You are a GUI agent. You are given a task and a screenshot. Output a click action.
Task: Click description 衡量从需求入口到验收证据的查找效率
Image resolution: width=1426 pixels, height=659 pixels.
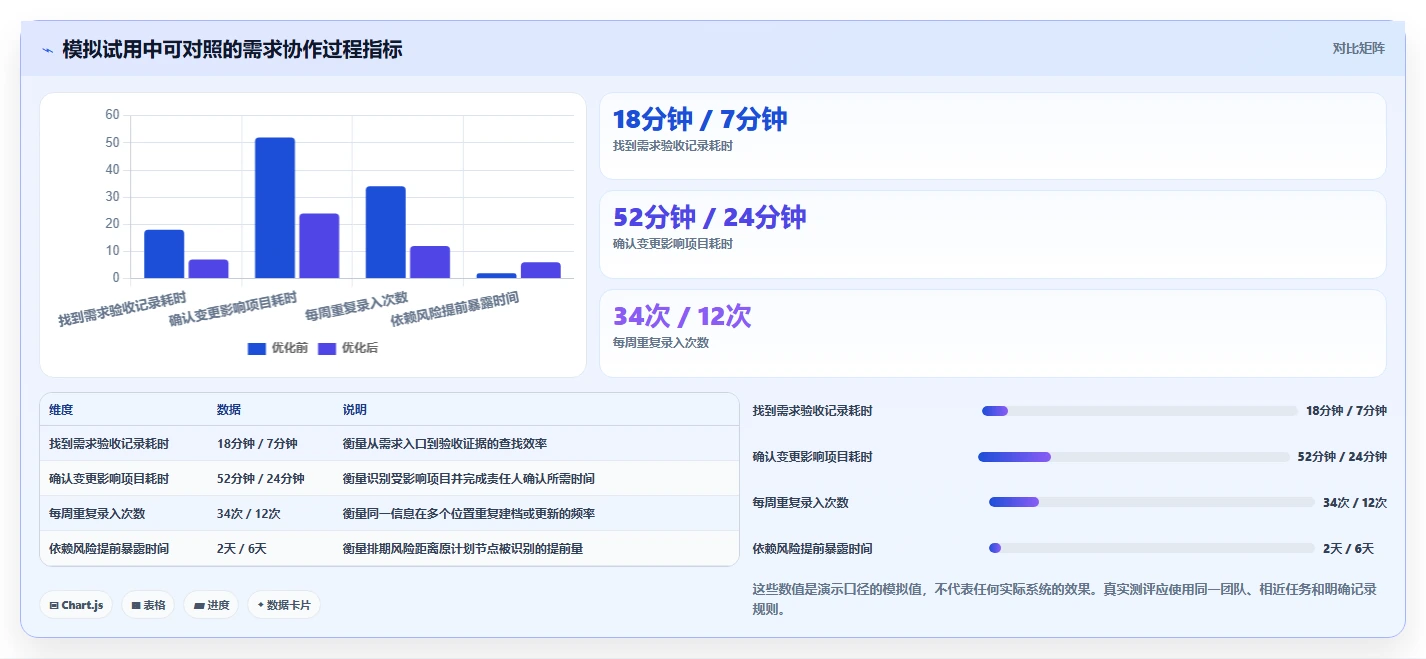pyautogui.click(x=445, y=444)
